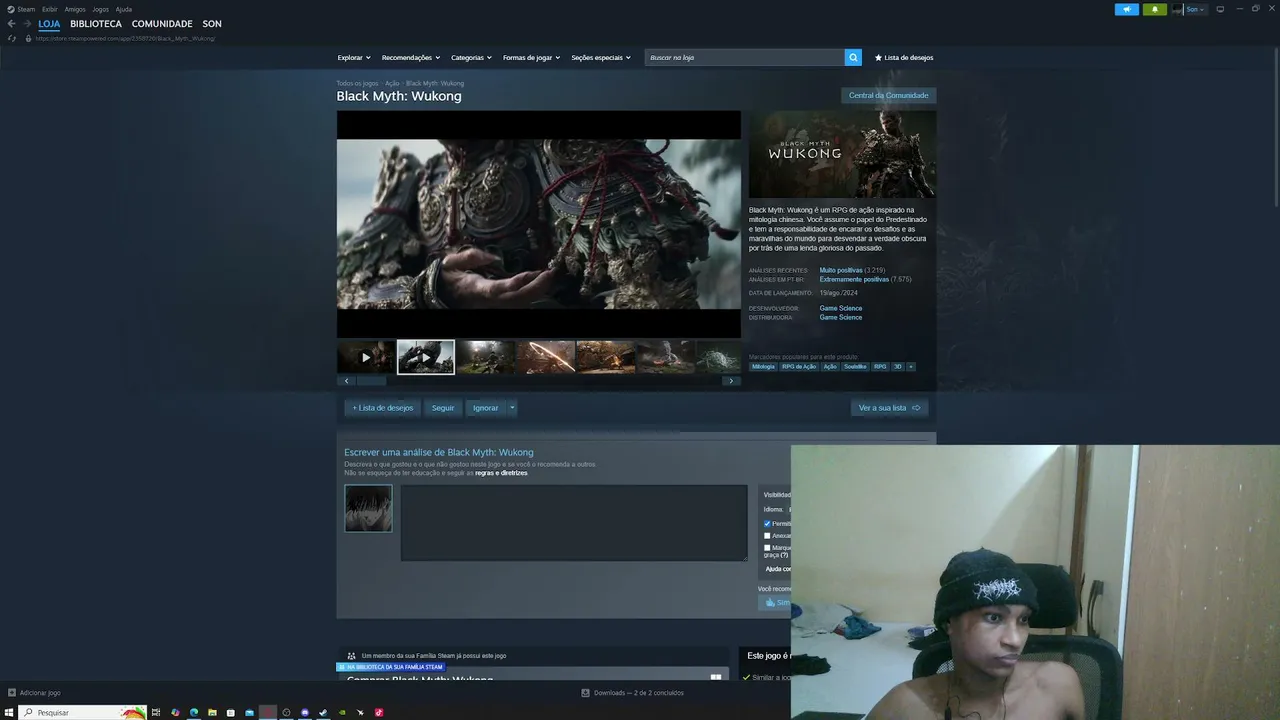Click the Copilot taskbar icon
The image size is (1280, 720).
(x=175, y=712)
